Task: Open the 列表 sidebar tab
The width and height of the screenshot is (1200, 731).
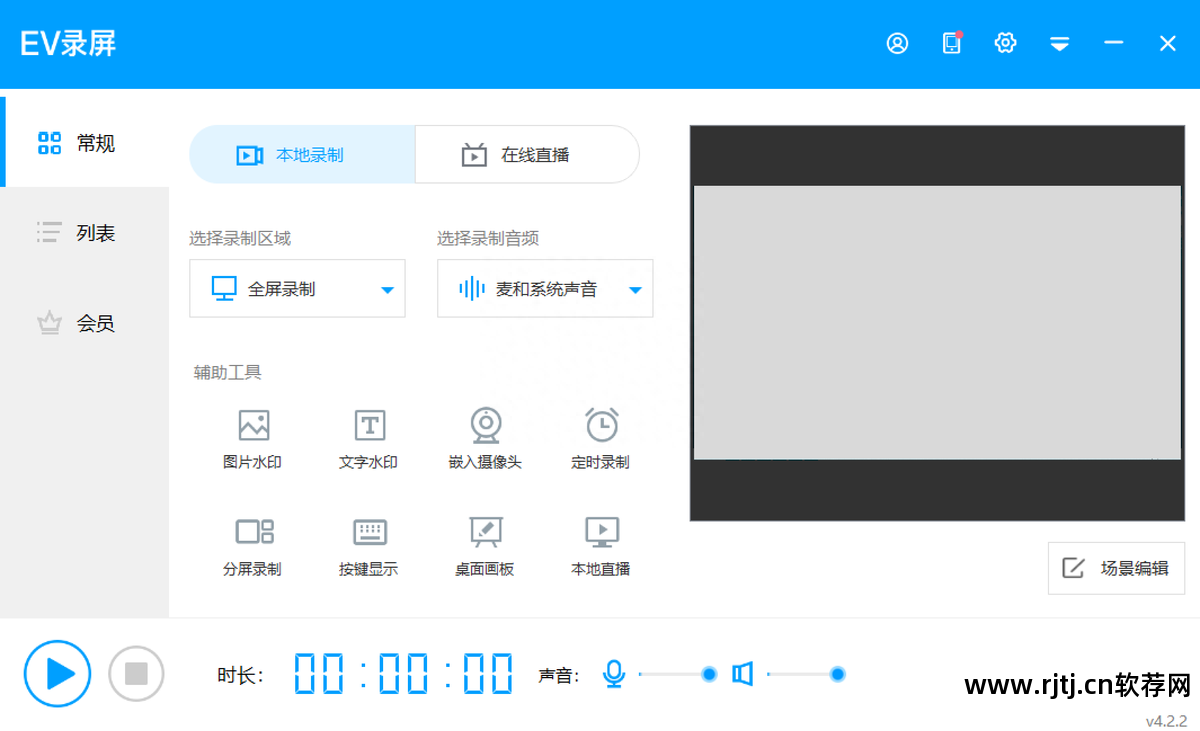Action: tap(84, 233)
